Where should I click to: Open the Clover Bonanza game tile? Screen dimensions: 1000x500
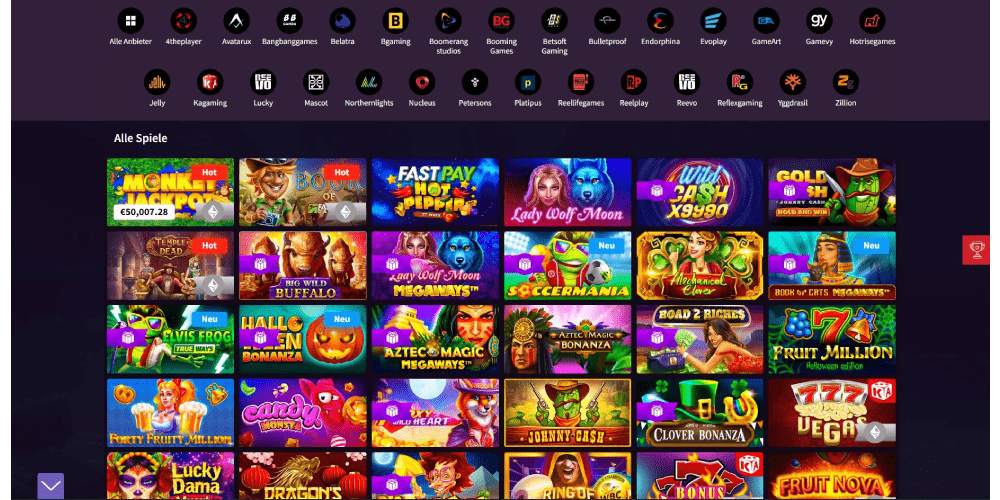700,413
